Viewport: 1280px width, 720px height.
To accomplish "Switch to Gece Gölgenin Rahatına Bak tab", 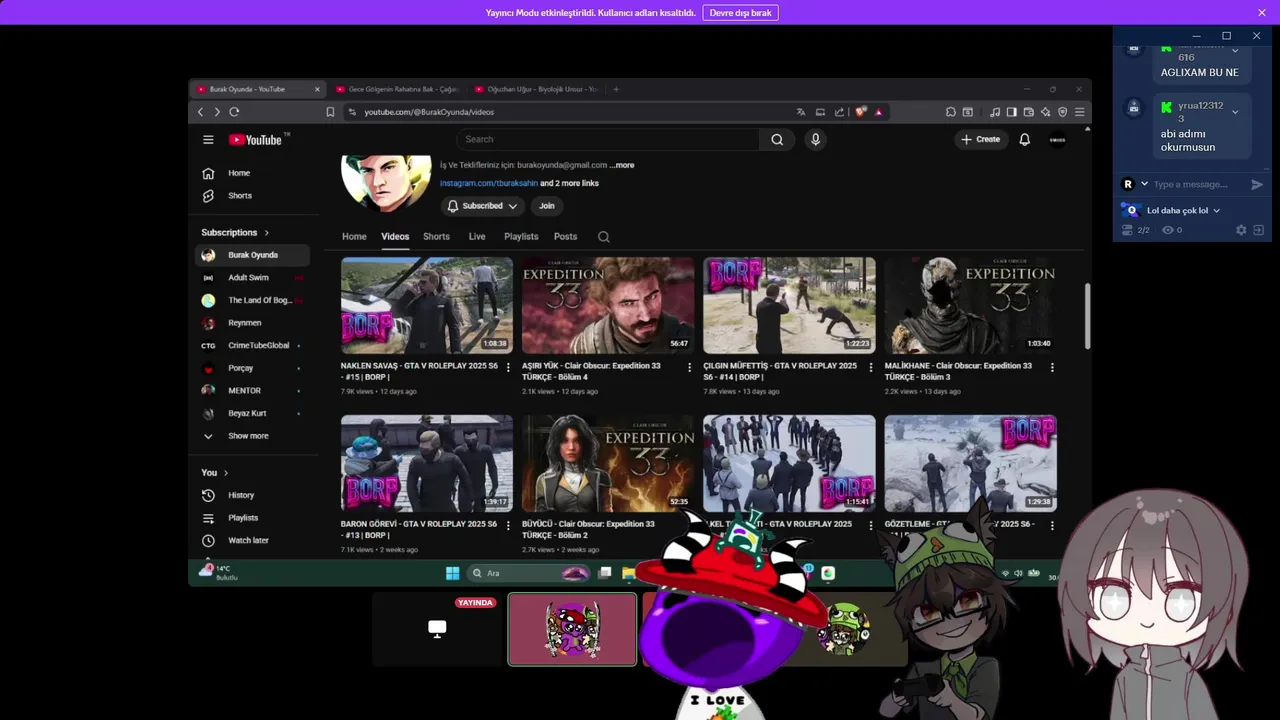I will point(397,89).
